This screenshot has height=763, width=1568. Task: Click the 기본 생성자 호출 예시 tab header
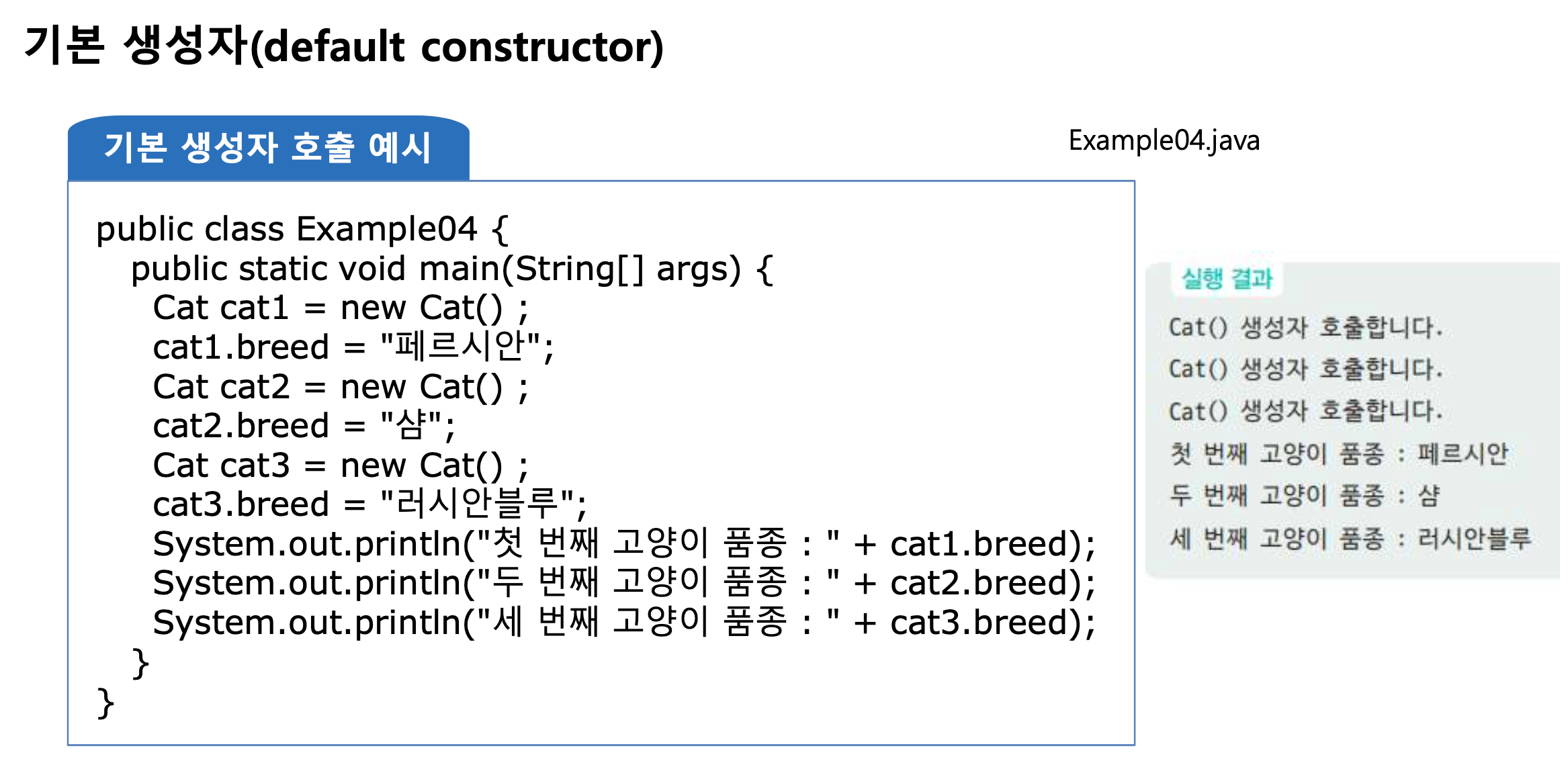pyautogui.click(x=267, y=148)
